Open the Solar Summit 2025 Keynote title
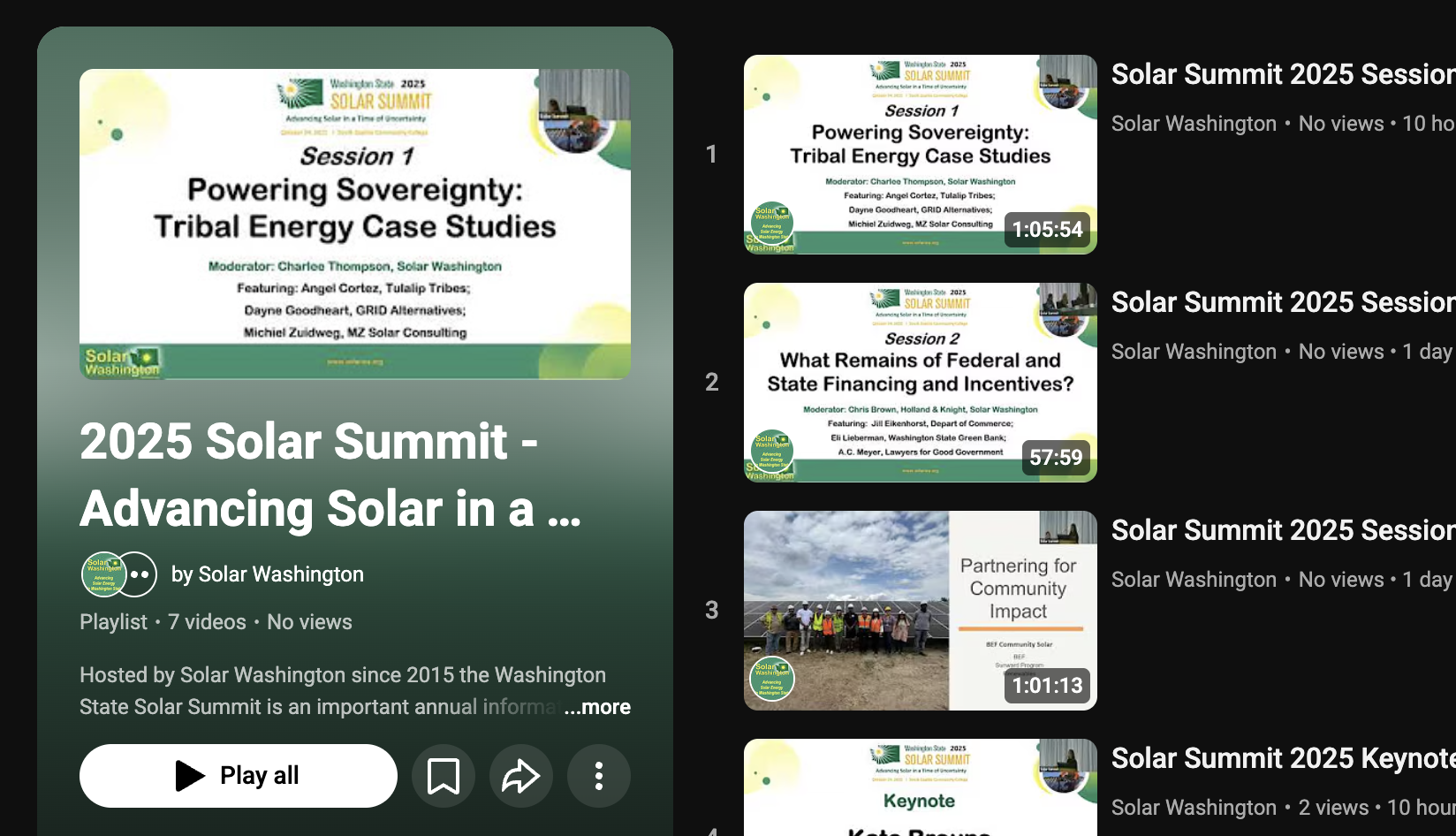Image resolution: width=1456 pixels, height=836 pixels. pyautogui.click(x=1283, y=758)
